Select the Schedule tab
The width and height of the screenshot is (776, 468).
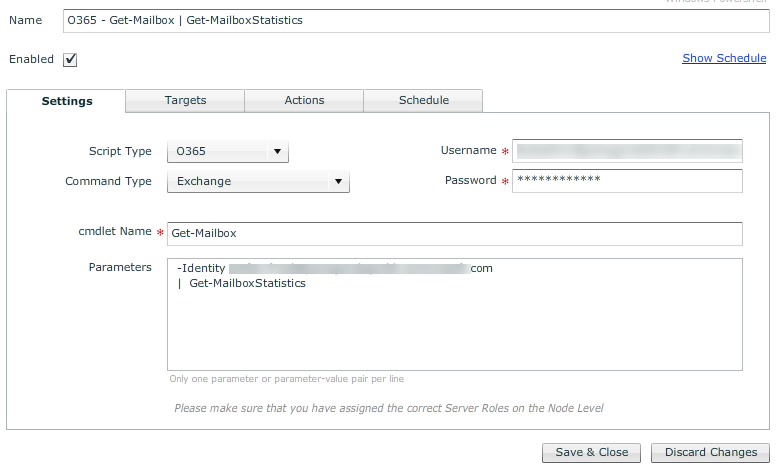tap(423, 100)
